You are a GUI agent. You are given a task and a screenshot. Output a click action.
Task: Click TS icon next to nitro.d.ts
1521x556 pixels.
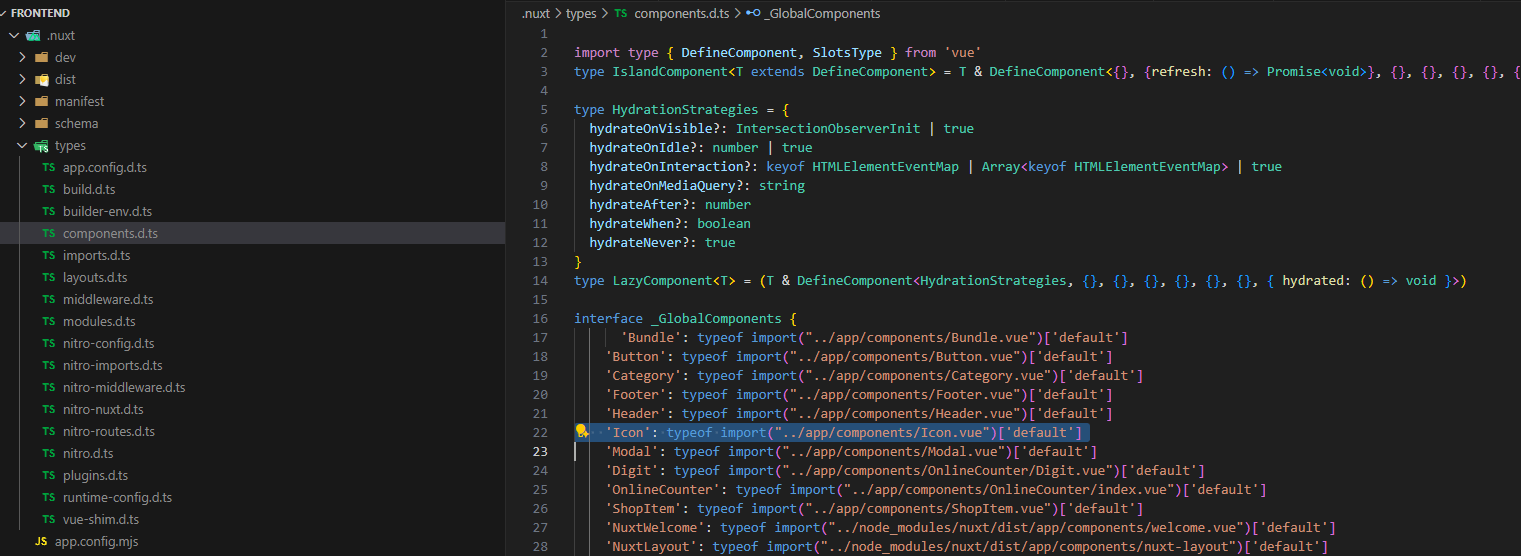[x=48, y=453]
